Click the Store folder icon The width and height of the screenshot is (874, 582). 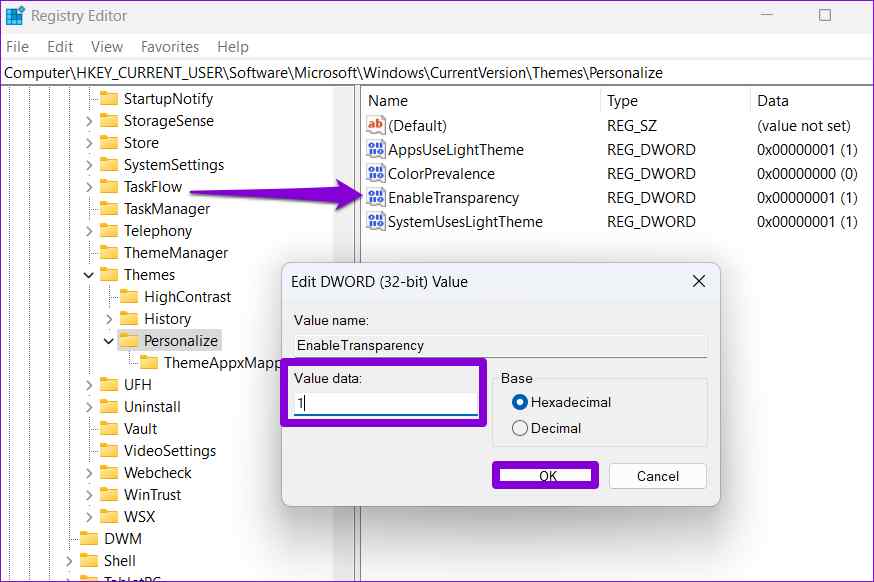[x=109, y=143]
